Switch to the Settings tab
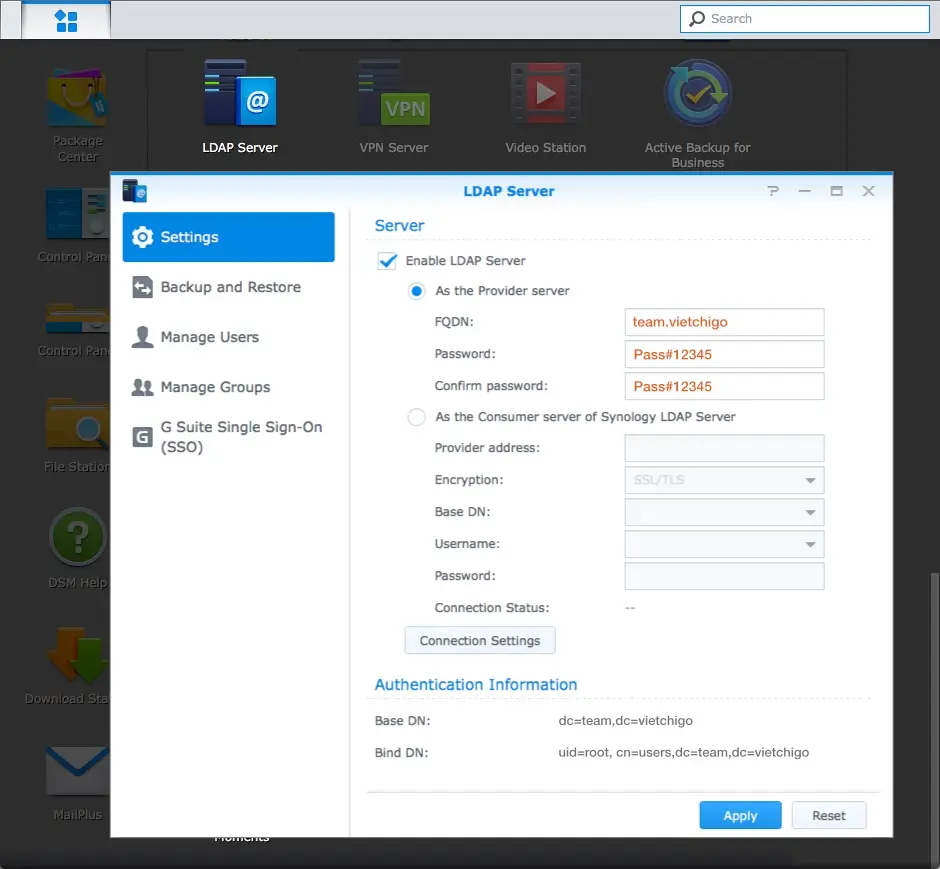Image resolution: width=940 pixels, height=869 pixels. pyautogui.click(x=228, y=237)
